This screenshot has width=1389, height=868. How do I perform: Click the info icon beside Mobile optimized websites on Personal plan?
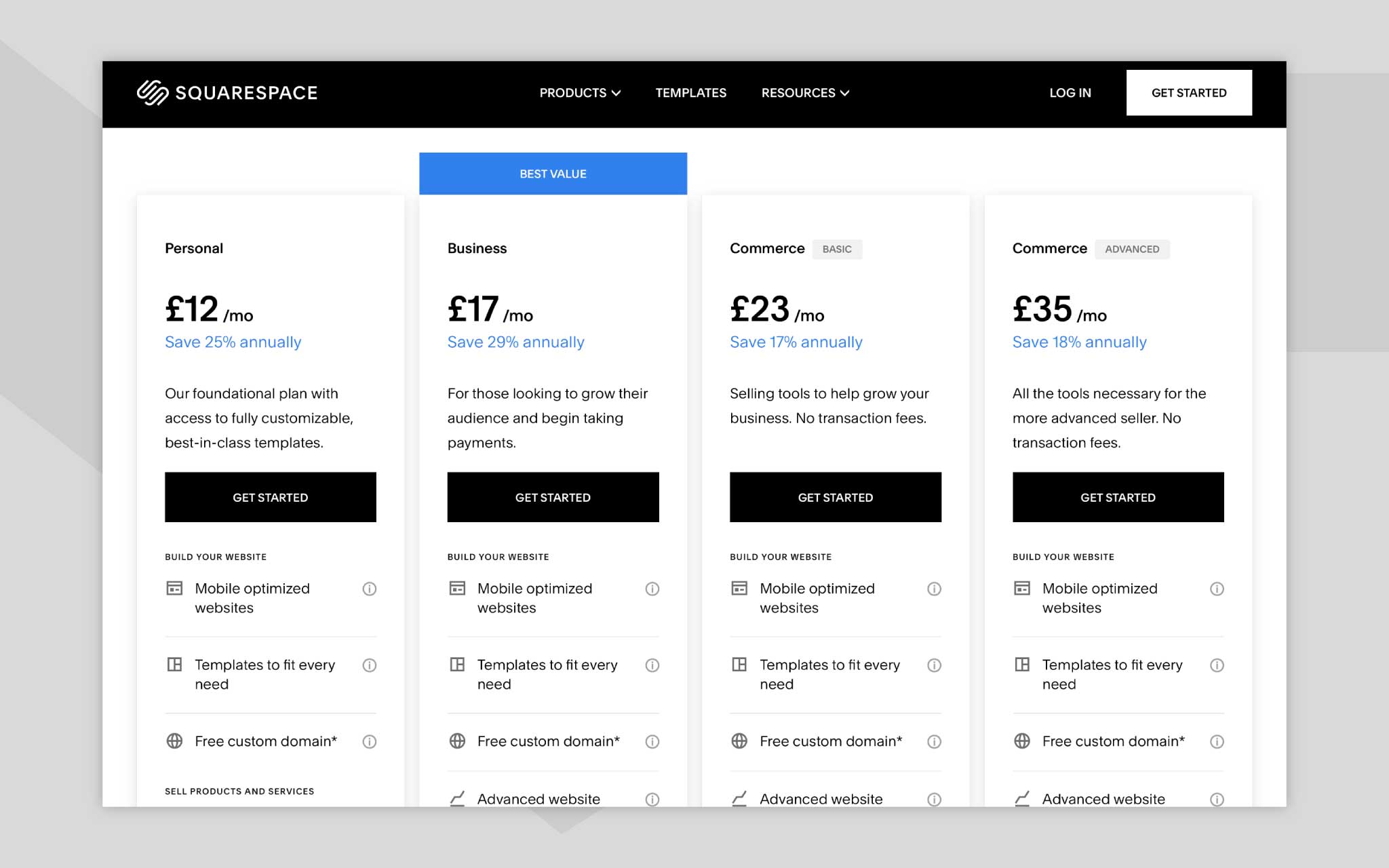click(x=370, y=589)
